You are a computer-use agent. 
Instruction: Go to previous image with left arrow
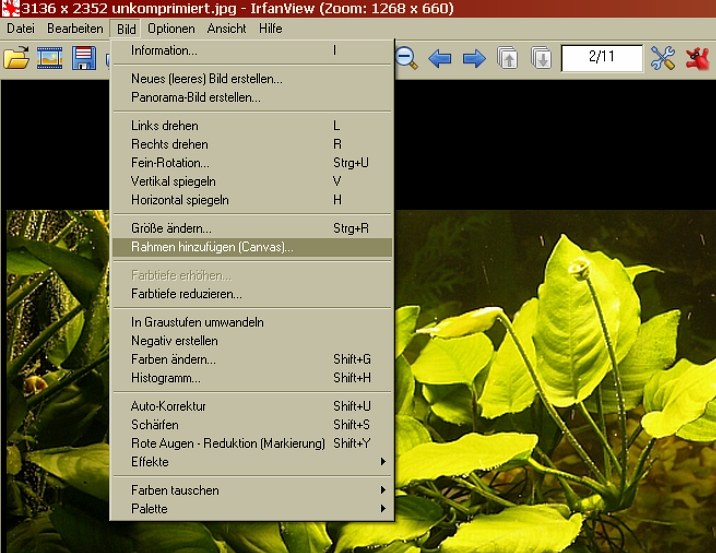(440, 58)
